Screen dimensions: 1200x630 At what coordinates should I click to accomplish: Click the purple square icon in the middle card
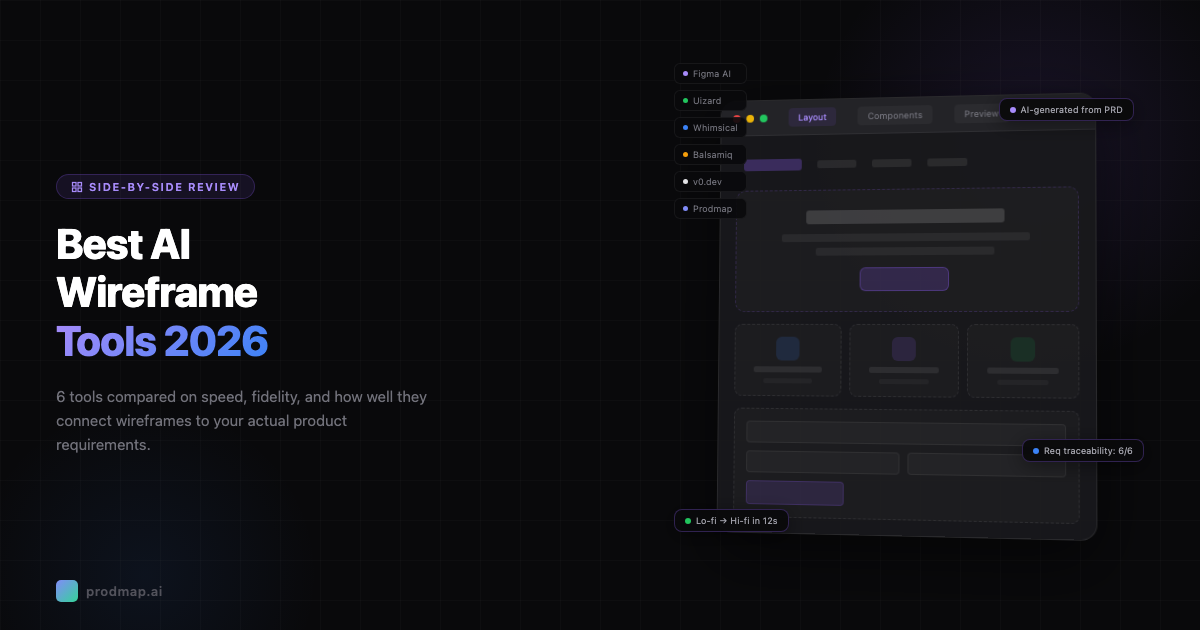(904, 348)
